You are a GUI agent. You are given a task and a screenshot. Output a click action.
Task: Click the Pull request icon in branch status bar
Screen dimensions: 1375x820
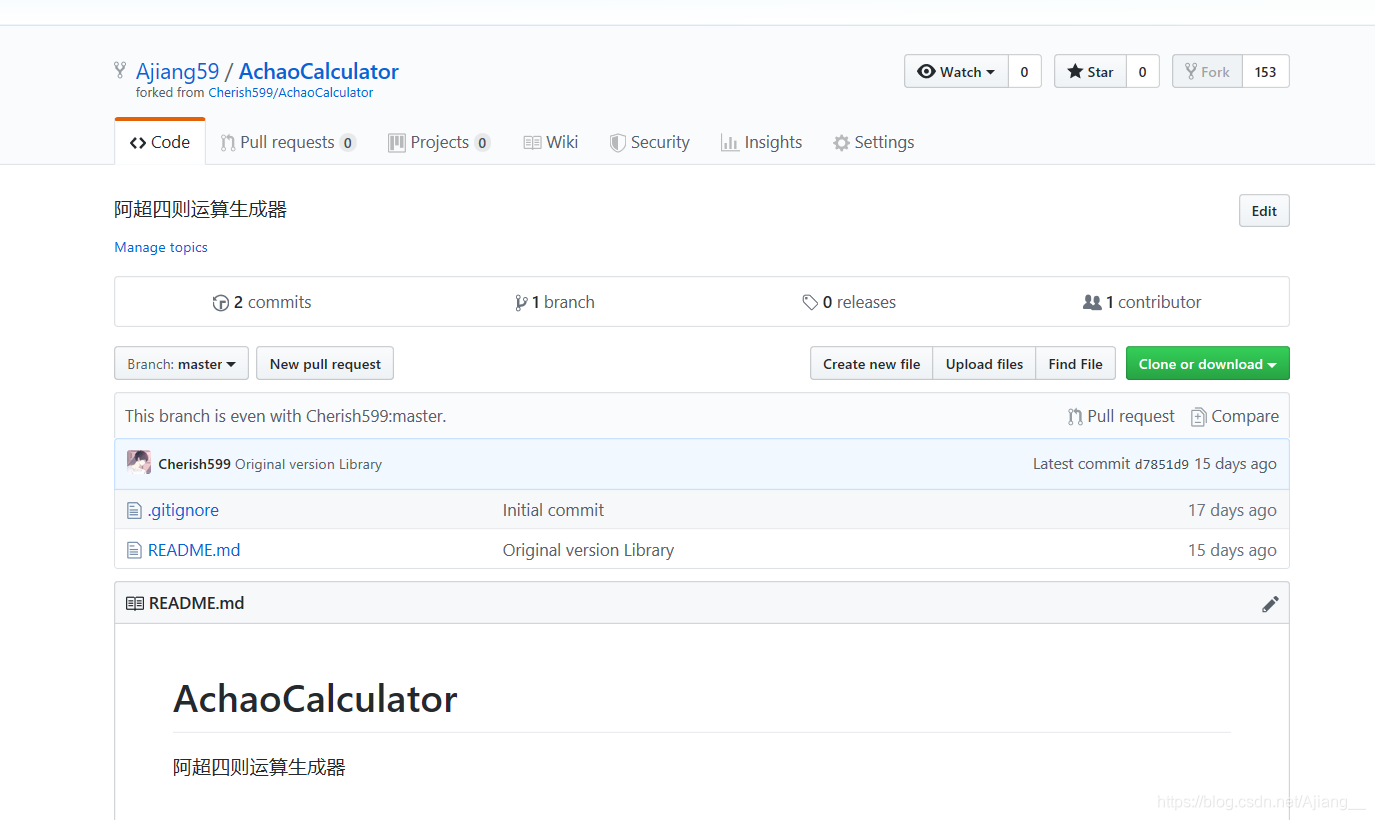[1075, 416]
